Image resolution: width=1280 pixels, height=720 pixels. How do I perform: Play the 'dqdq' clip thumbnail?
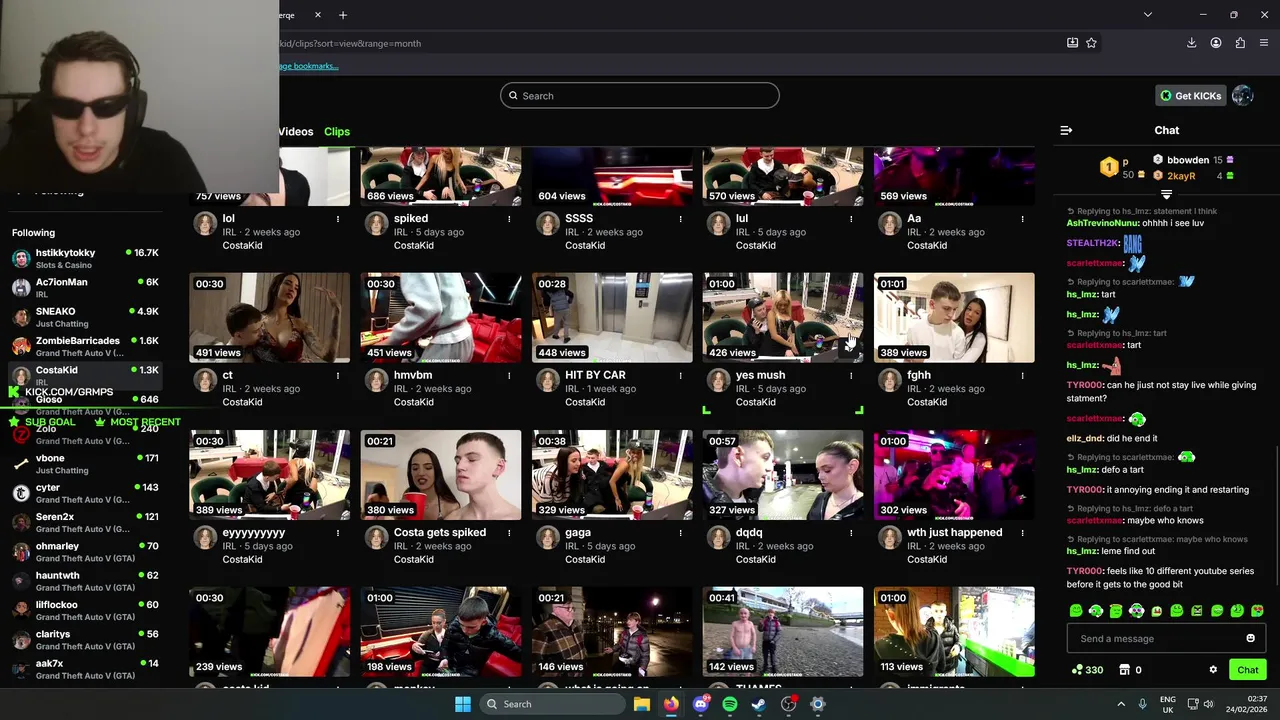point(783,475)
